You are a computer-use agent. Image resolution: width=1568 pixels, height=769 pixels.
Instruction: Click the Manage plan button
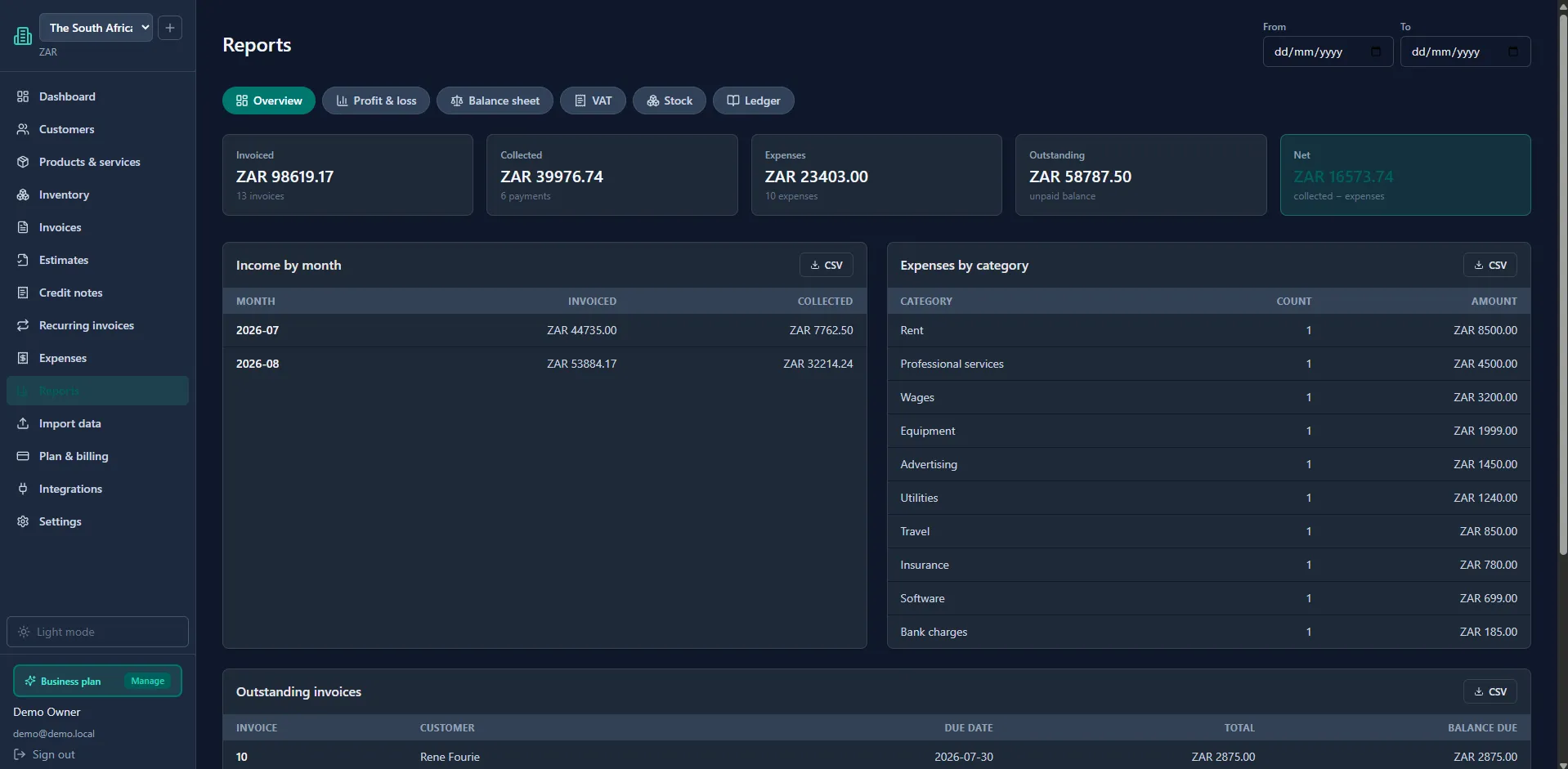[148, 681]
